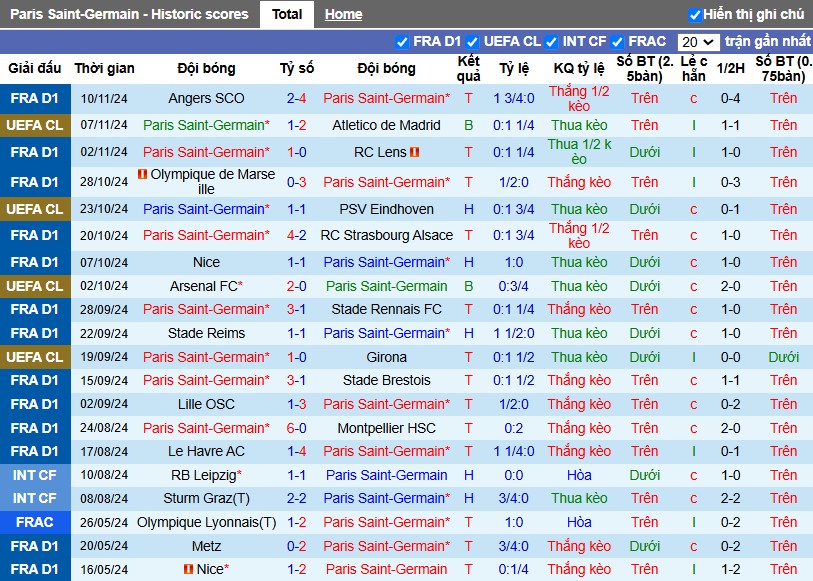This screenshot has height=581, width=813.
Task: Open the Atletico de Madrid team link
Action: pos(386,125)
